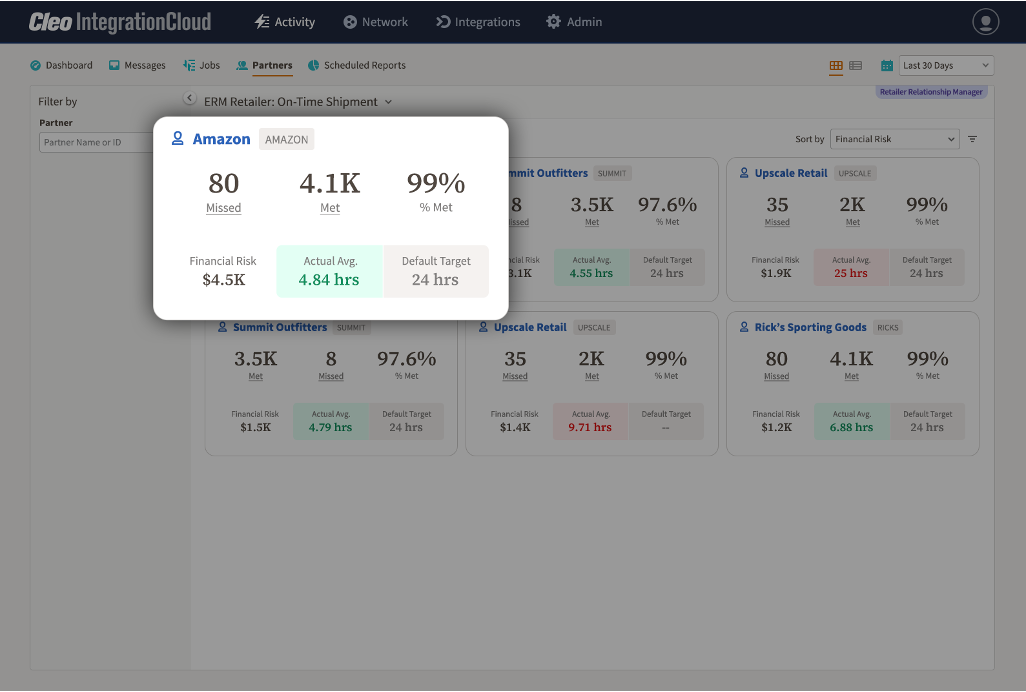Click the Dashboard checkmark icon
This screenshot has height=692, width=1026.
(35, 65)
